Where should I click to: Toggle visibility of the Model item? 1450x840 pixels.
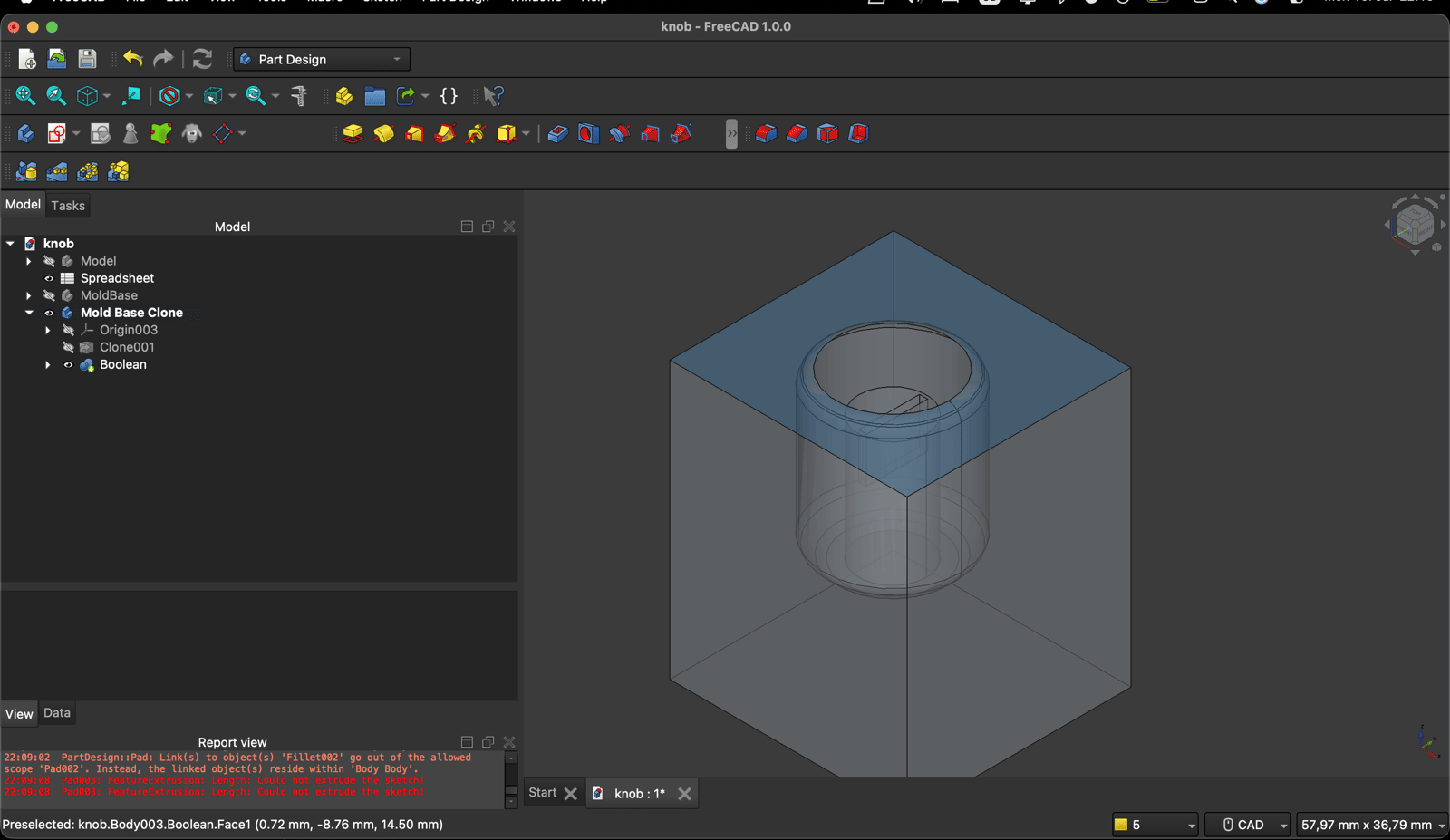49,261
